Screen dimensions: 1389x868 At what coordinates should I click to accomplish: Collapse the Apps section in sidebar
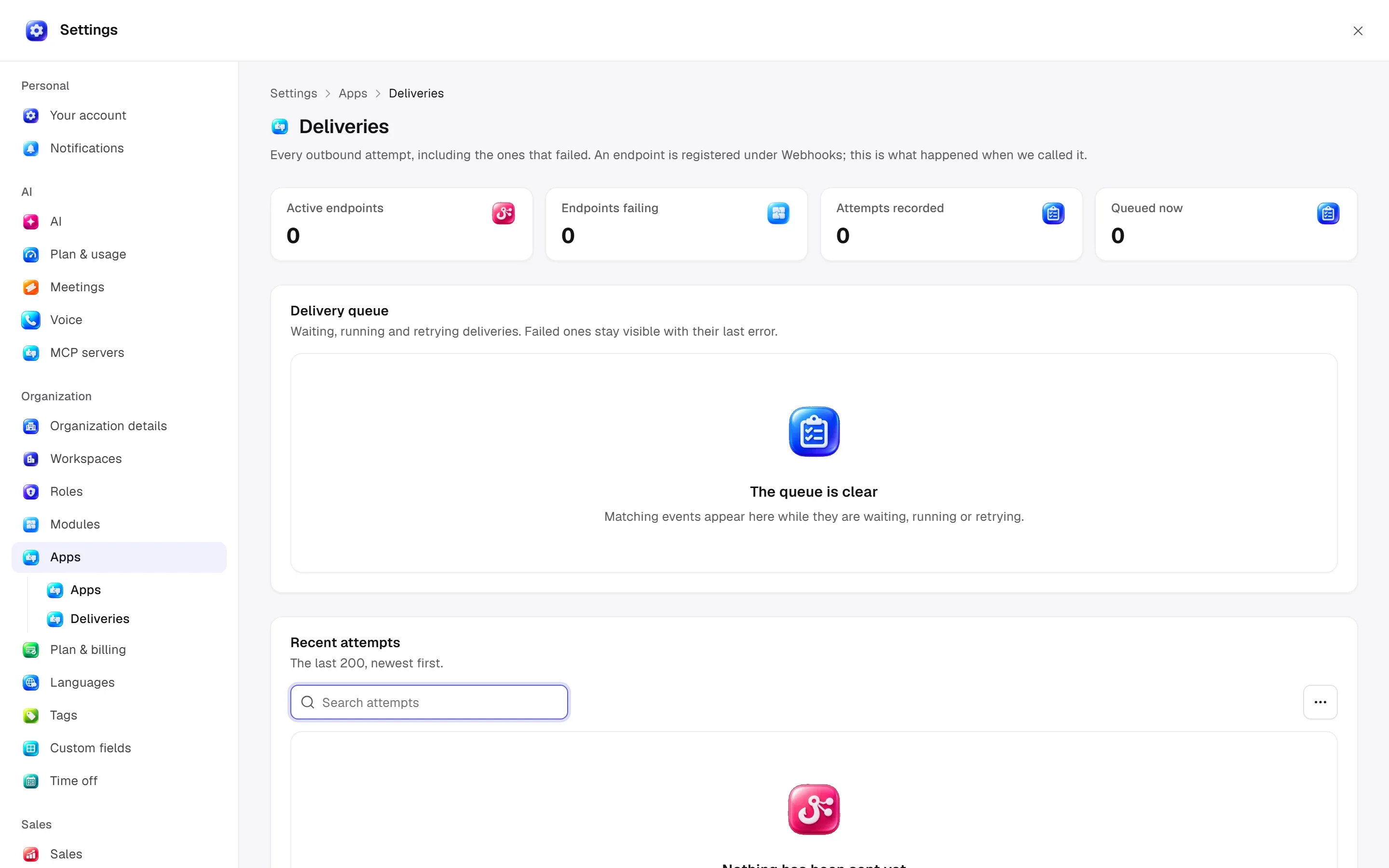pos(119,557)
